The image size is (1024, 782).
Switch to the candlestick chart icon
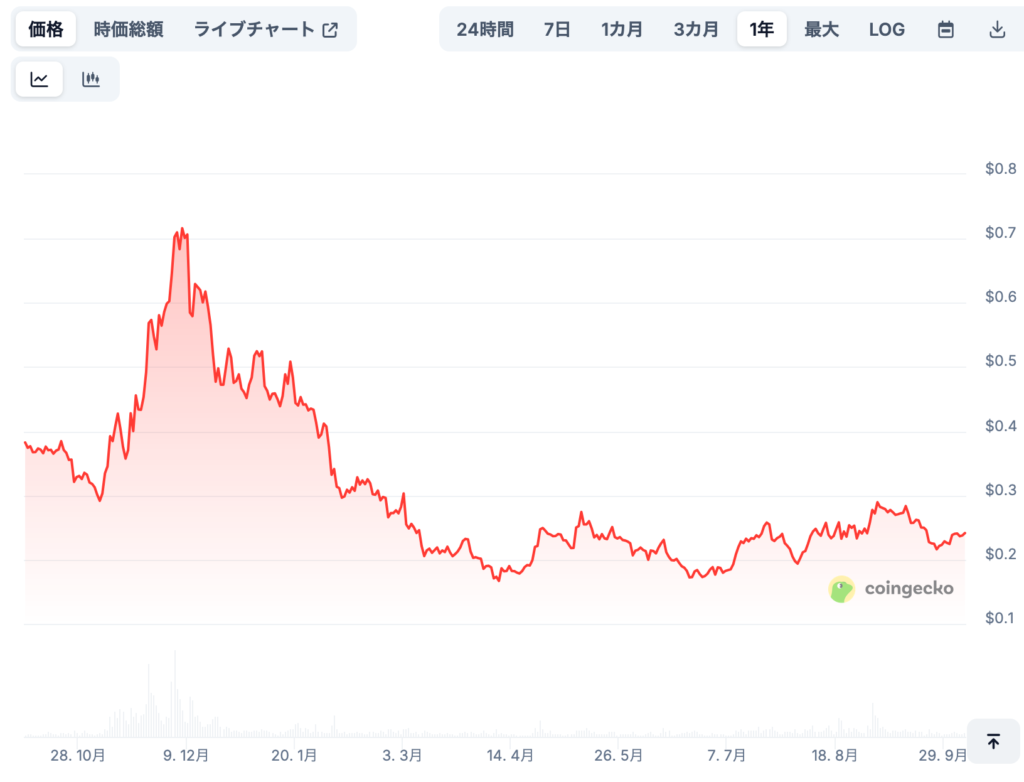91,80
